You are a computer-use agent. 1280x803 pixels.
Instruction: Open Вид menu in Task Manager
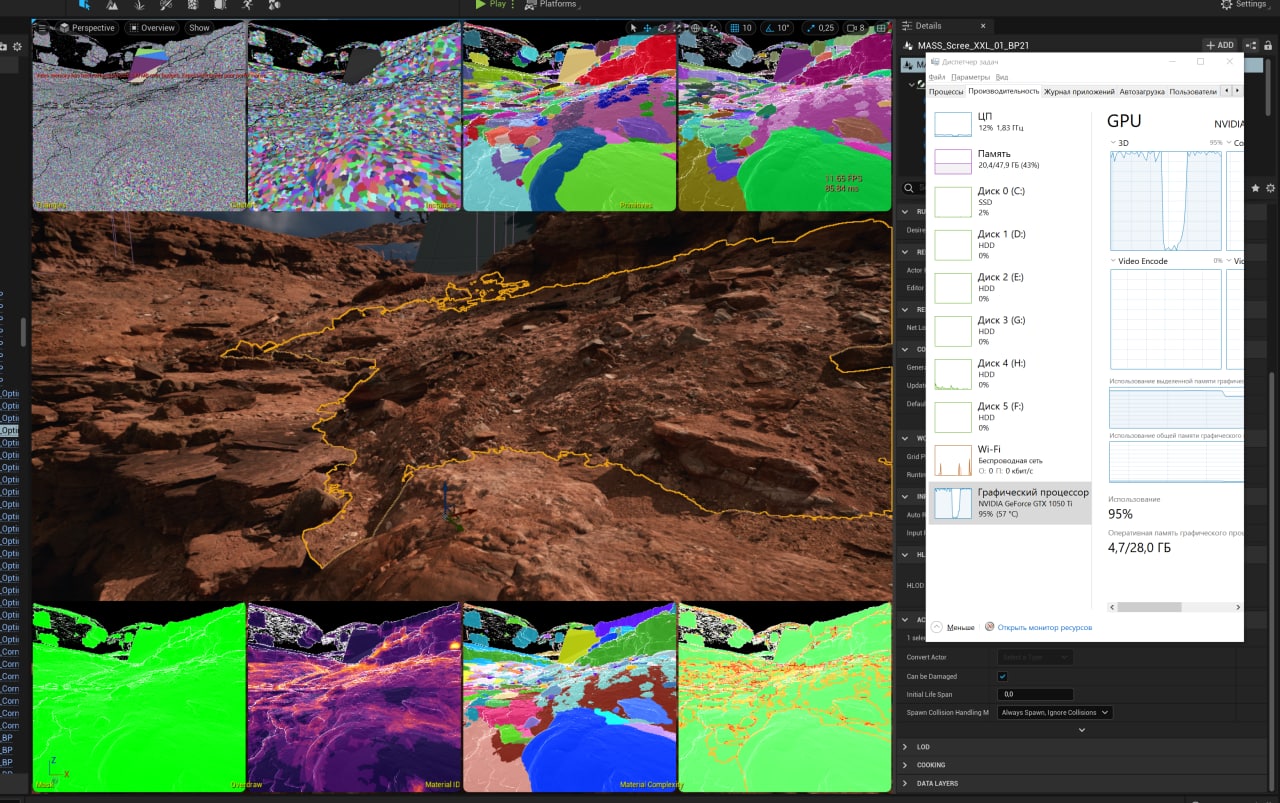pyautogui.click(x=1001, y=77)
